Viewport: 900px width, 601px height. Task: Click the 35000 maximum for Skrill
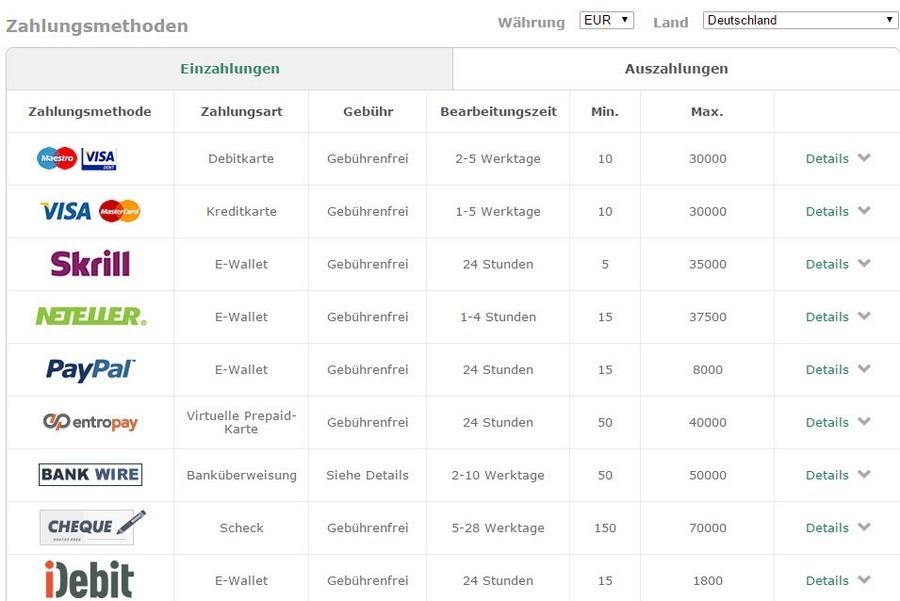click(708, 264)
